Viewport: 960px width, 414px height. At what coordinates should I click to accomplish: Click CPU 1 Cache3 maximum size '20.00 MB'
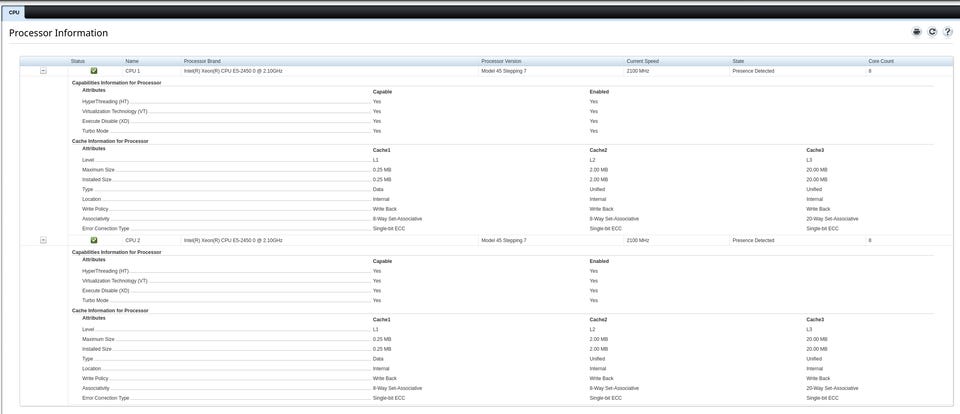coord(817,170)
